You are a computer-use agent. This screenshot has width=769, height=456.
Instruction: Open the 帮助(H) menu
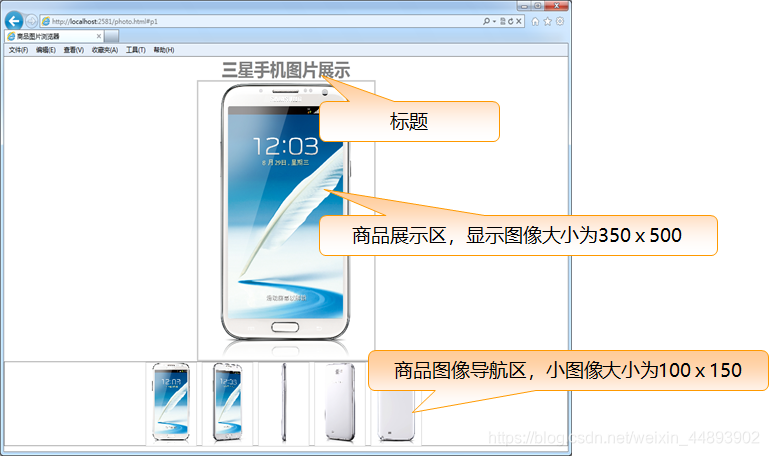point(164,50)
